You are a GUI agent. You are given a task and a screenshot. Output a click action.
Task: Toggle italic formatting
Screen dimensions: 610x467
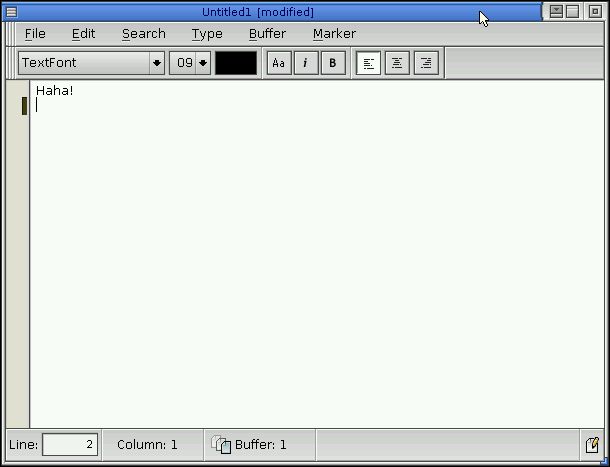(306, 63)
